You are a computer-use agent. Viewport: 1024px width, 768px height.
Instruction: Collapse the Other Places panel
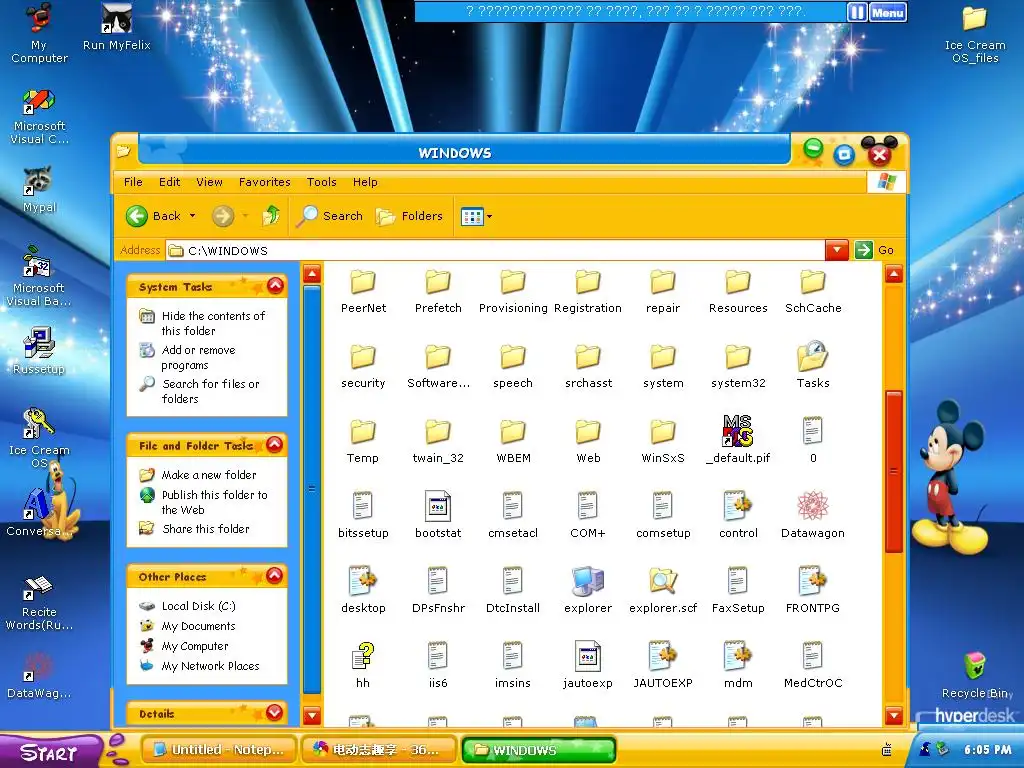click(x=275, y=576)
